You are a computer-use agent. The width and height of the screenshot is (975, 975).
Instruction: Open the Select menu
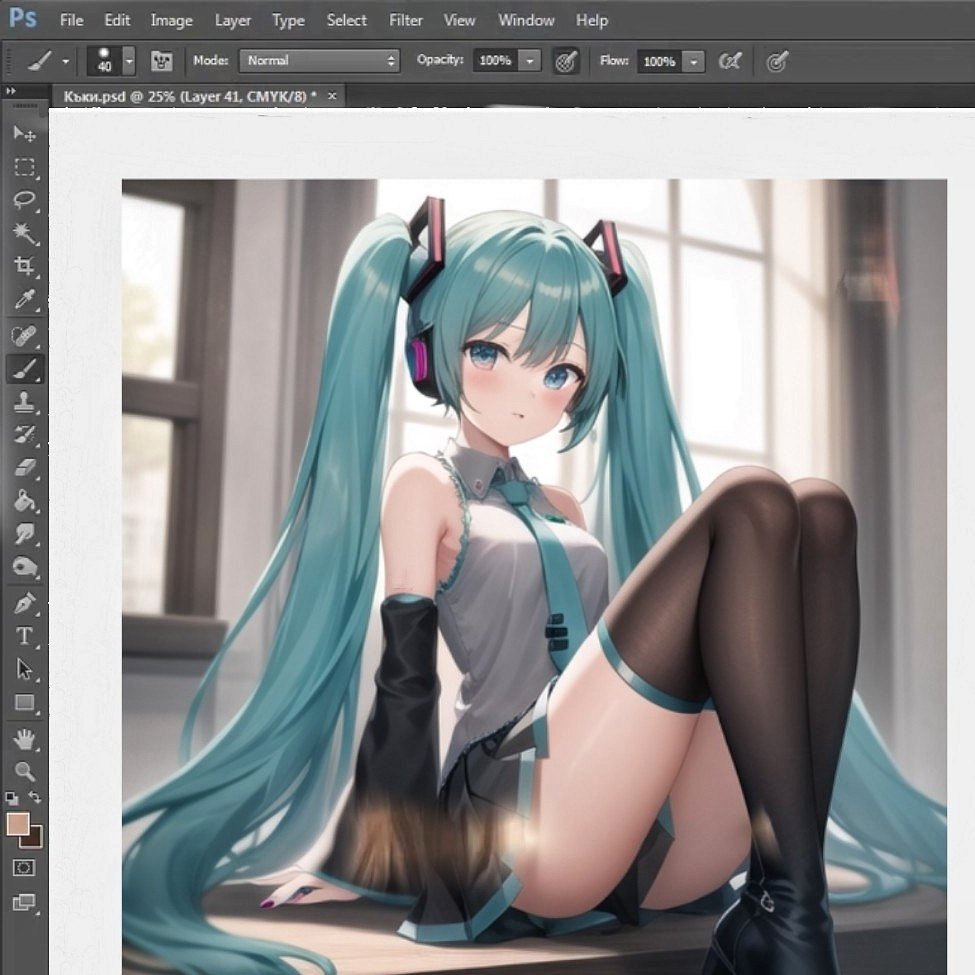346,20
